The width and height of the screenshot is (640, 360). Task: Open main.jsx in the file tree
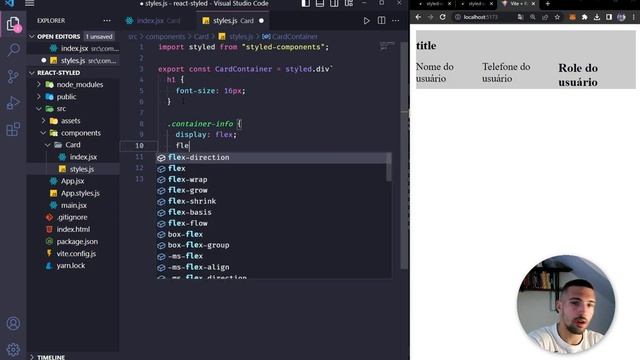tap(73, 205)
